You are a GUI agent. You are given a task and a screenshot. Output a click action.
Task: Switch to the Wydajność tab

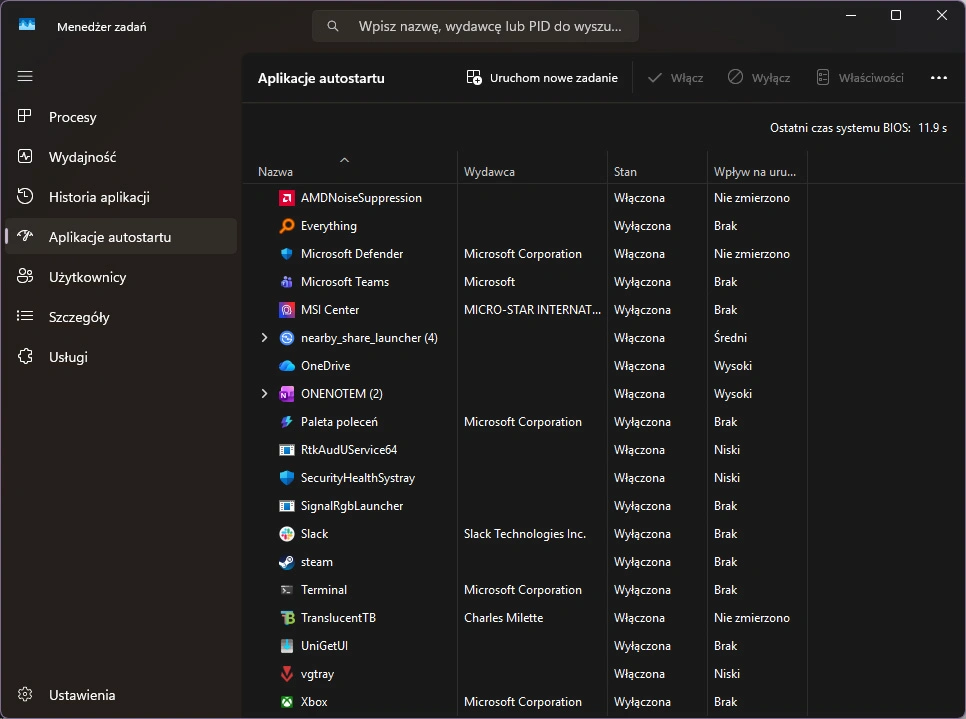coord(82,157)
